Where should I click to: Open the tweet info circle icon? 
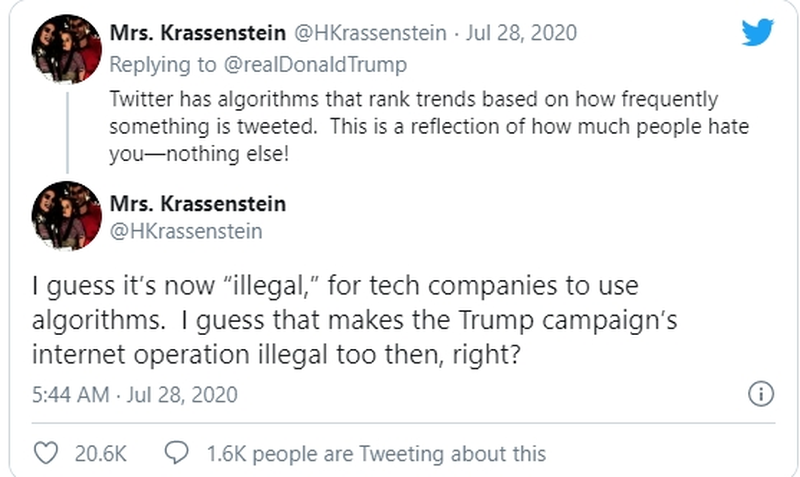[x=761, y=393]
